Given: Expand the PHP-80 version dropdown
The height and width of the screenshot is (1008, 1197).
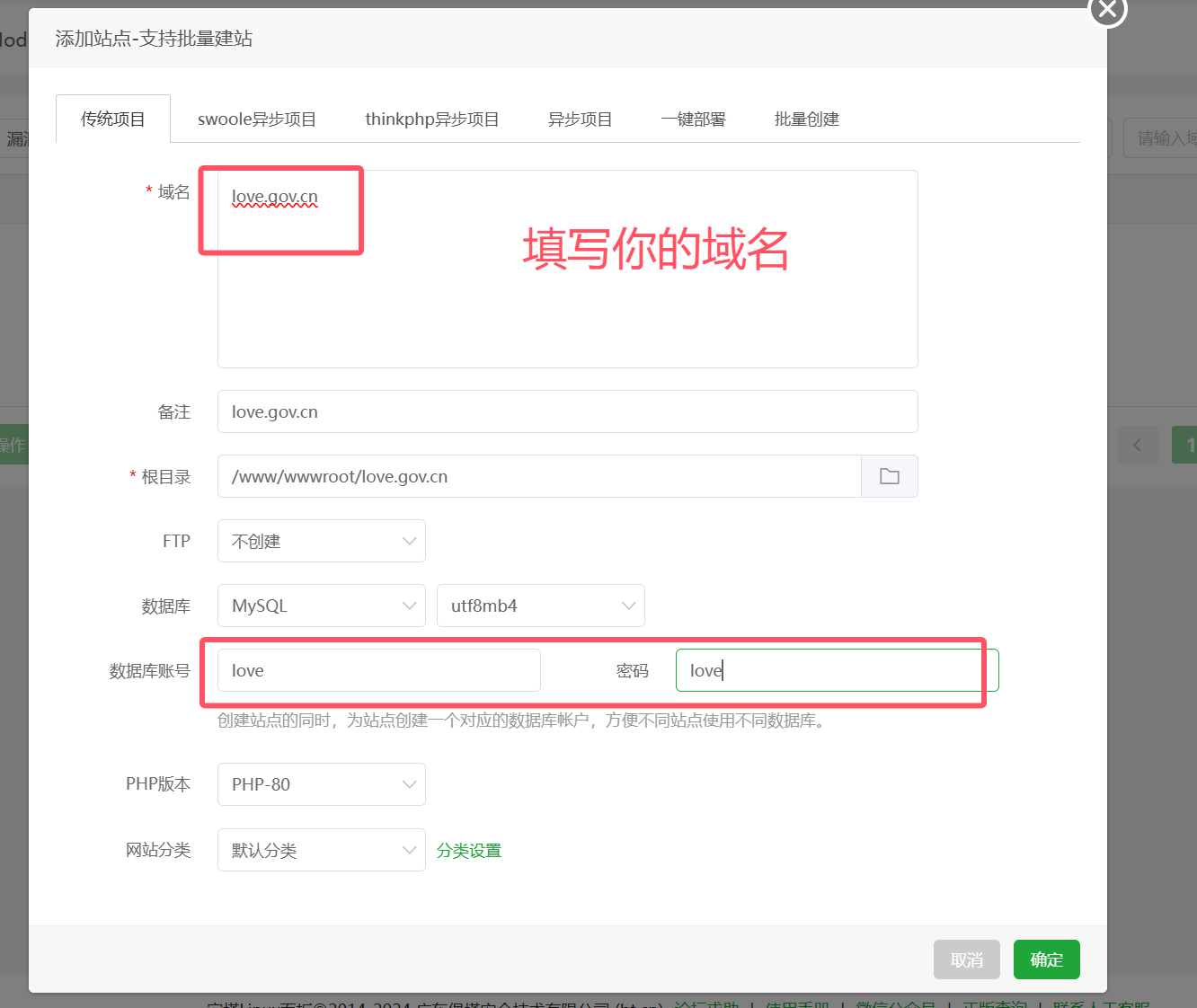Looking at the screenshot, I should click(321, 784).
